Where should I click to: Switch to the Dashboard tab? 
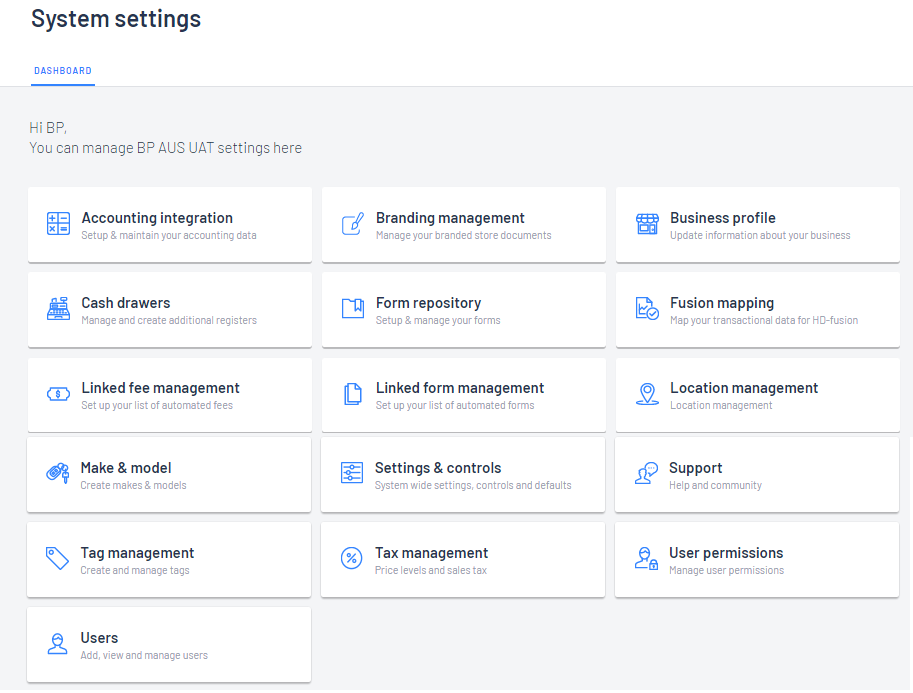click(x=63, y=71)
